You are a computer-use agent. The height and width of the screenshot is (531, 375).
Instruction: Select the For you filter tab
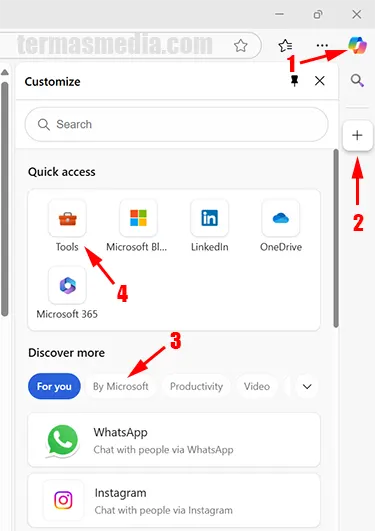point(54,386)
